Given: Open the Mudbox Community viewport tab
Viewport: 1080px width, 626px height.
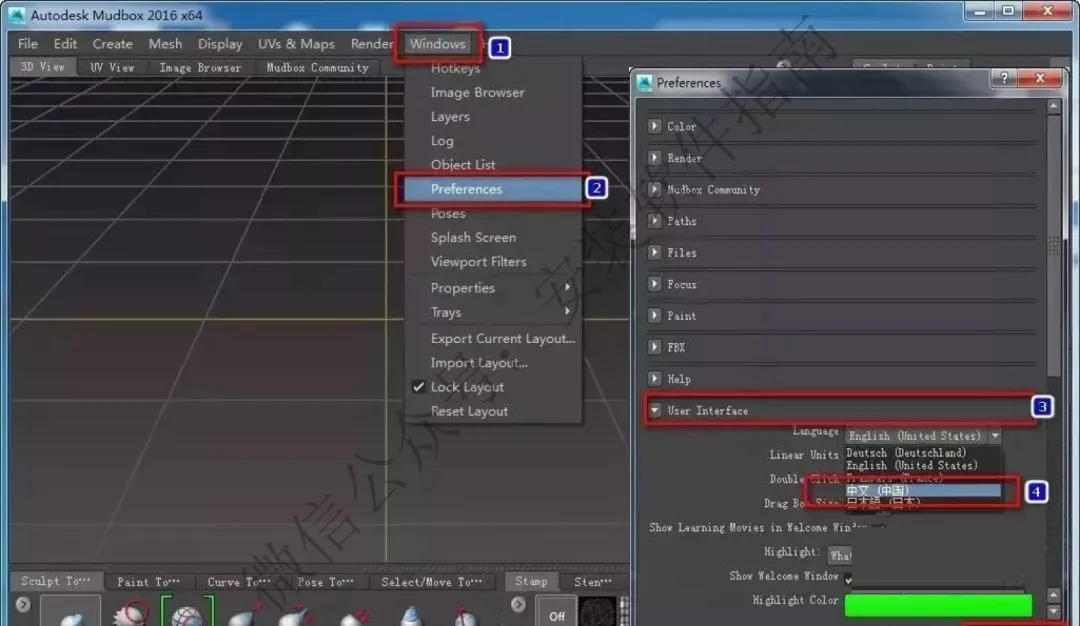Looking at the screenshot, I should pos(318,67).
